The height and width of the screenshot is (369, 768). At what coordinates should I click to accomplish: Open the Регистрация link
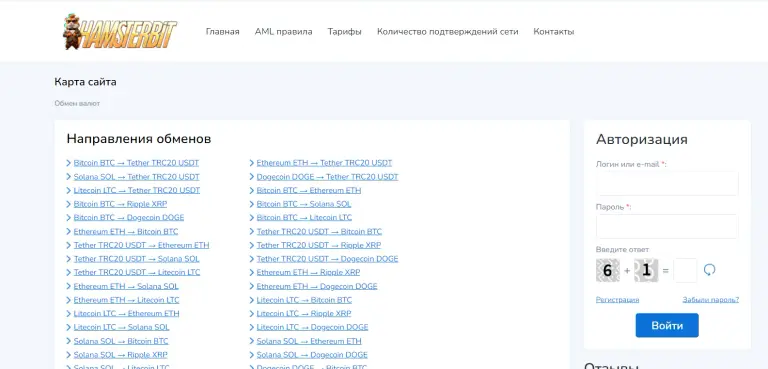tap(617, 300)
